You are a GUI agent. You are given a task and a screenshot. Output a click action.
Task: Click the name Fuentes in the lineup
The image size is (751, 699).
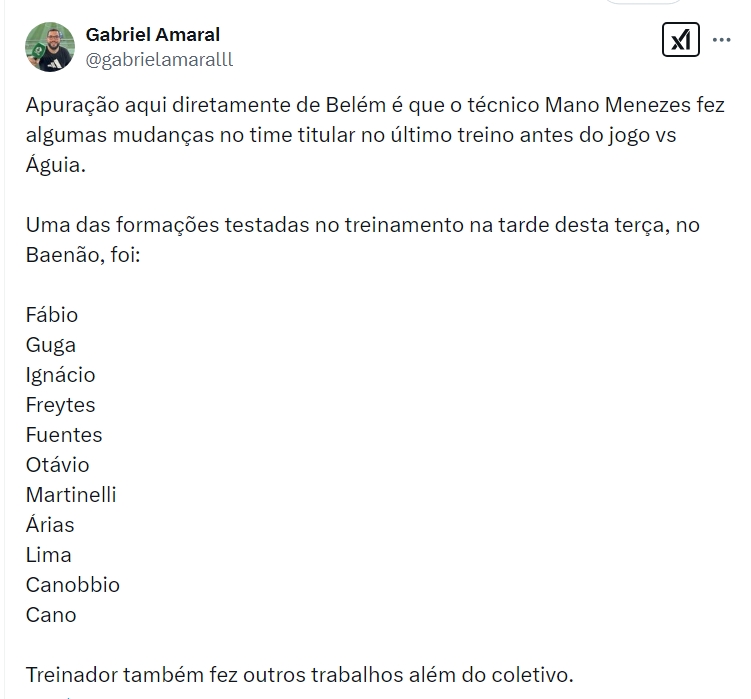click(64, 435)
